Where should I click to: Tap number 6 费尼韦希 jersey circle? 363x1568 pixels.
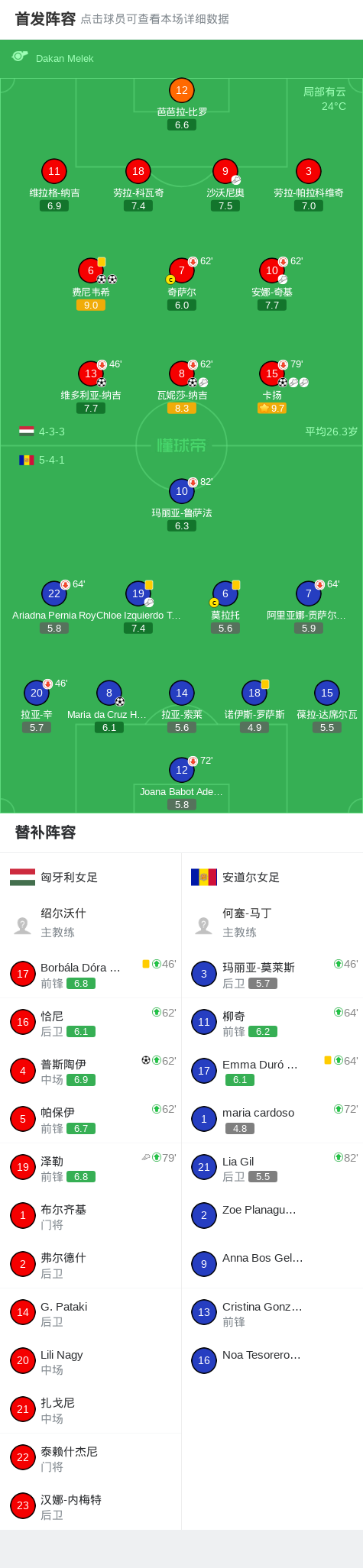[91, 270]
